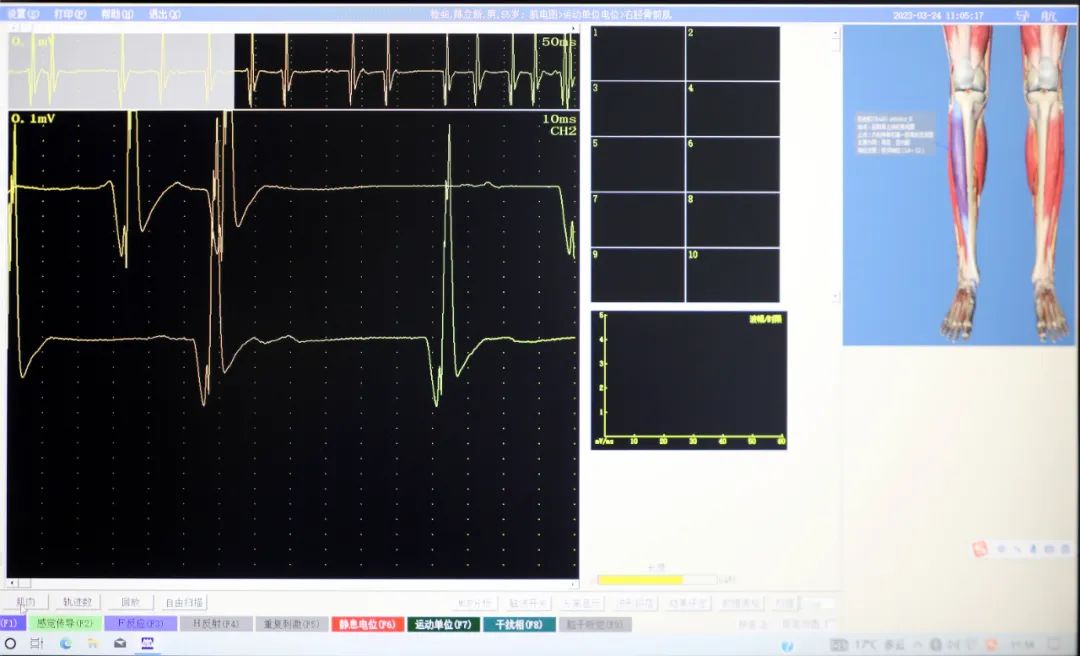The width and height of the screenshot is (1080, 656).
Task: Open Microsoft Edge from the taskbar
Action: pos(66,643)
